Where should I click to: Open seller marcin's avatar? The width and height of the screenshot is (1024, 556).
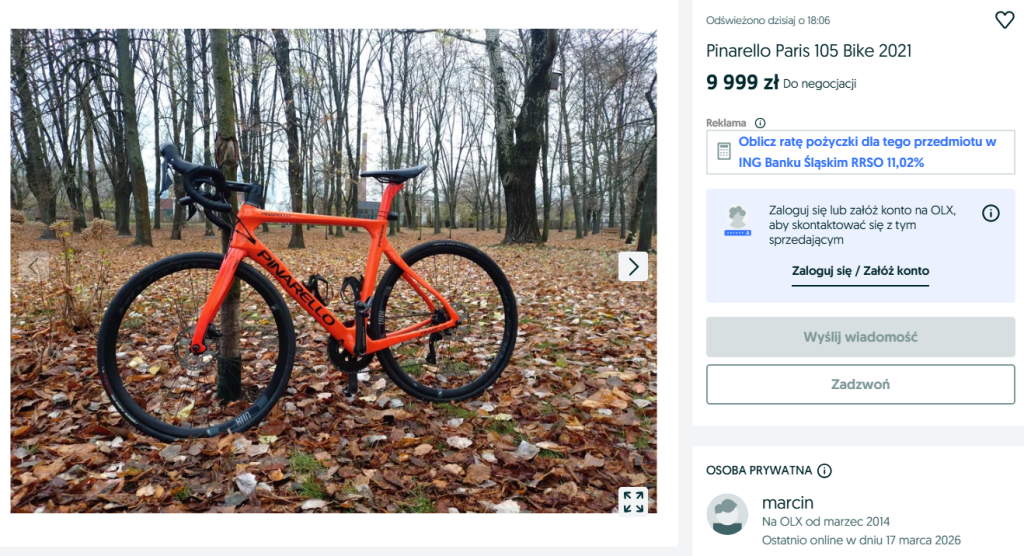(727, 514)
